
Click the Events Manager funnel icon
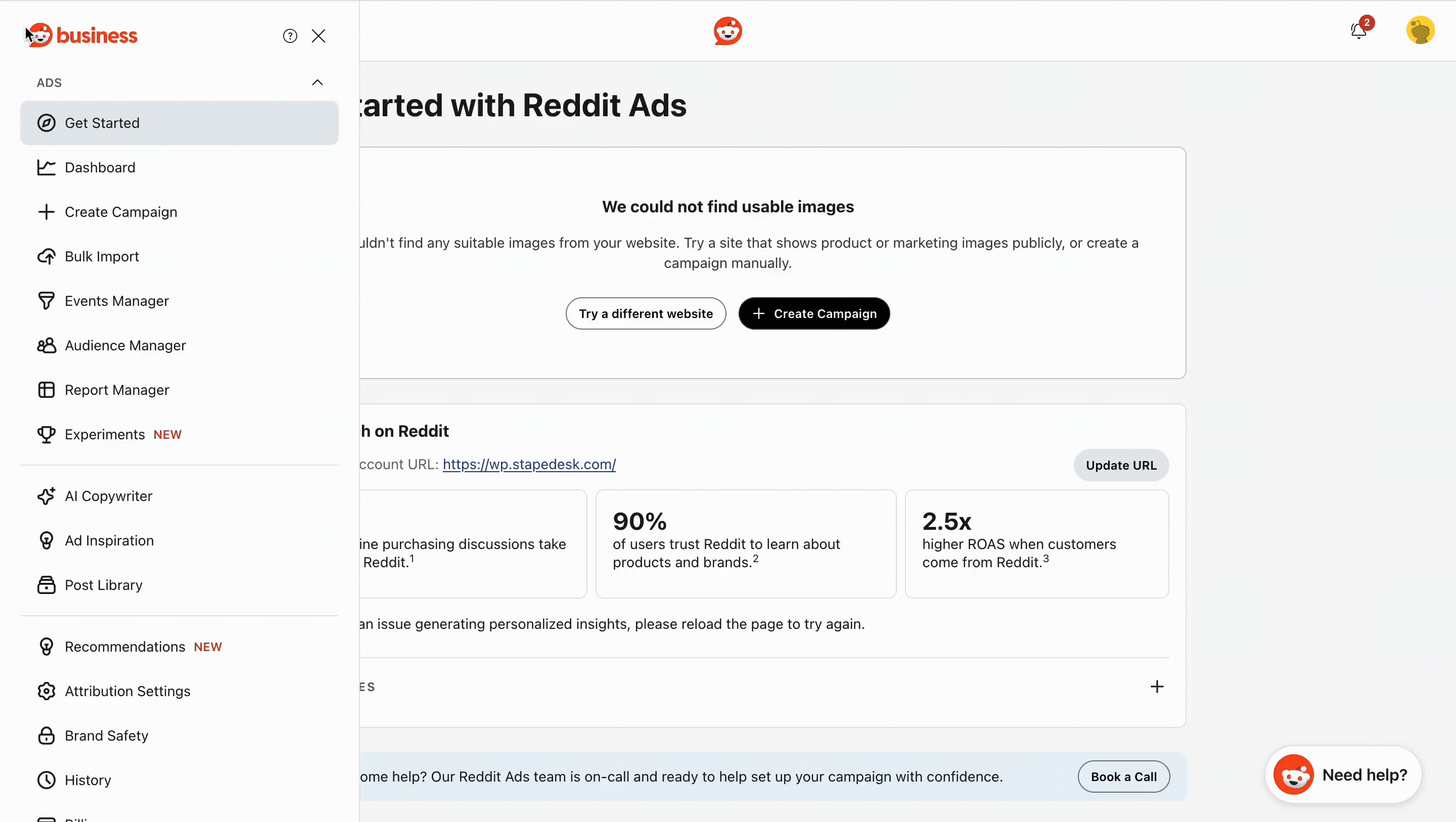pyautogui.click(x=47, y=301)
